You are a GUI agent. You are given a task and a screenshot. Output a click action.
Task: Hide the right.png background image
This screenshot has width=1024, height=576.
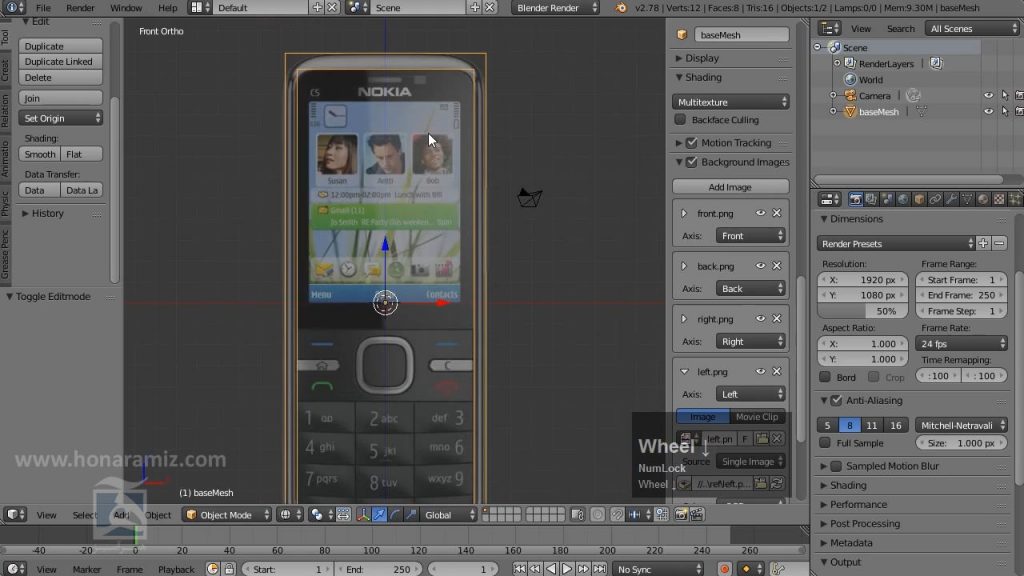point(761,319)
